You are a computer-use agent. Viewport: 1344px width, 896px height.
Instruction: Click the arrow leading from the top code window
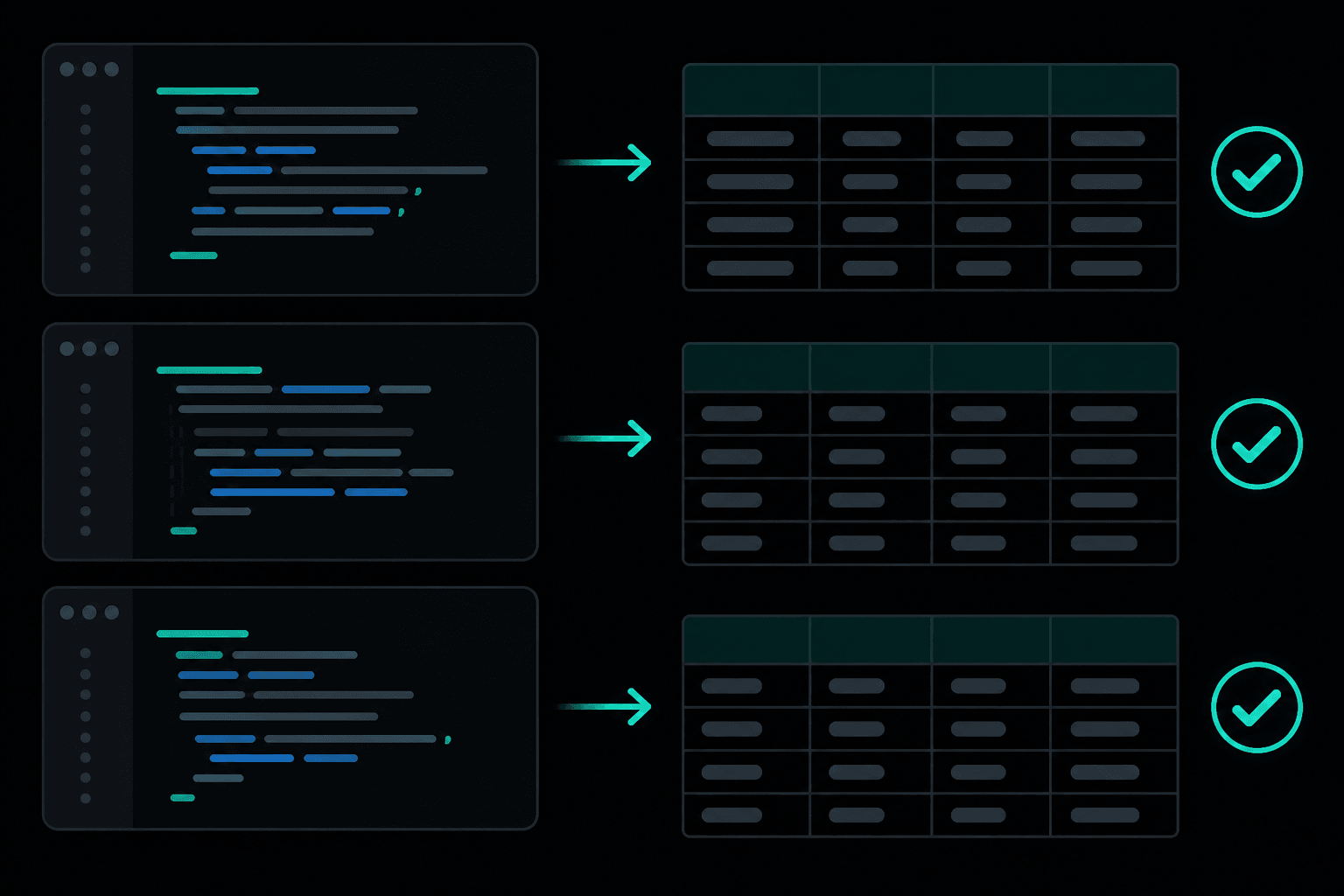(605, 163)
